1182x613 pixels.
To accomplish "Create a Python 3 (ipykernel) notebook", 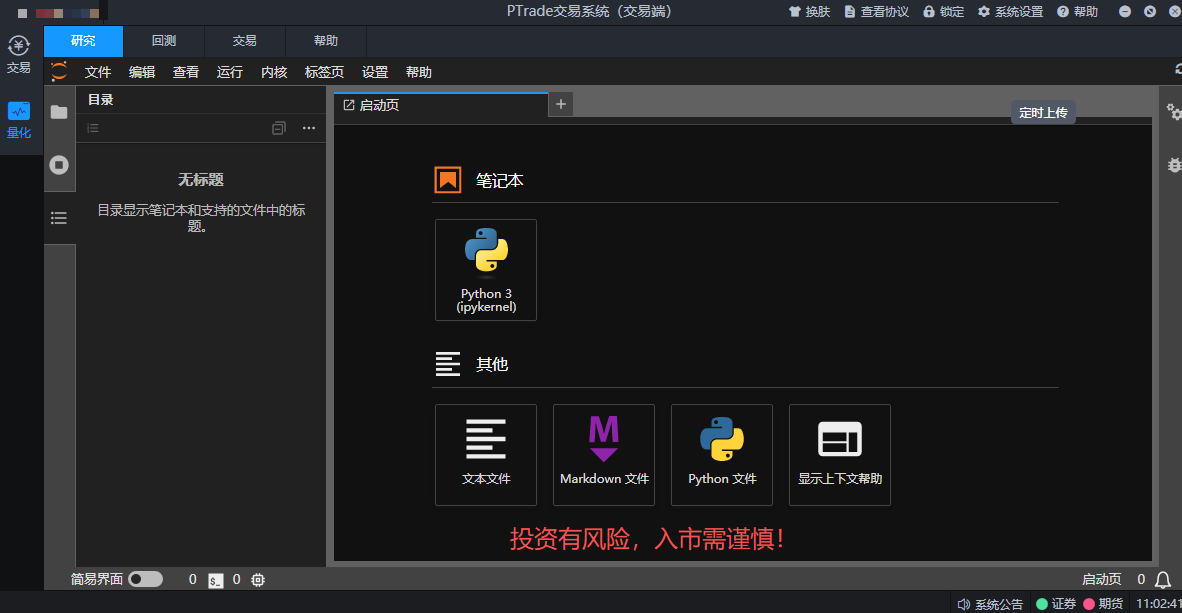I will pos(486,270).
